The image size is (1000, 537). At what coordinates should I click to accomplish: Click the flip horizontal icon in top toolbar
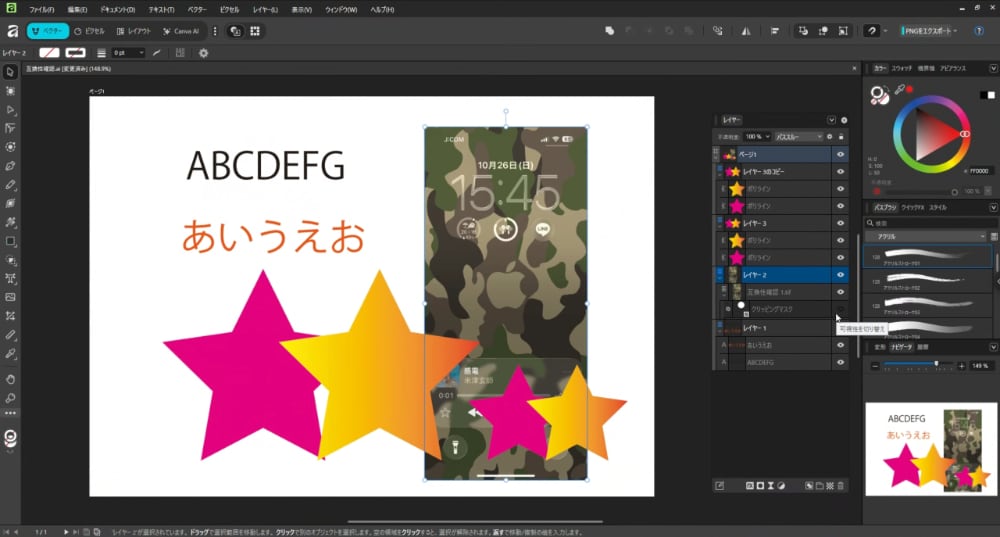(x=745, y=31)
